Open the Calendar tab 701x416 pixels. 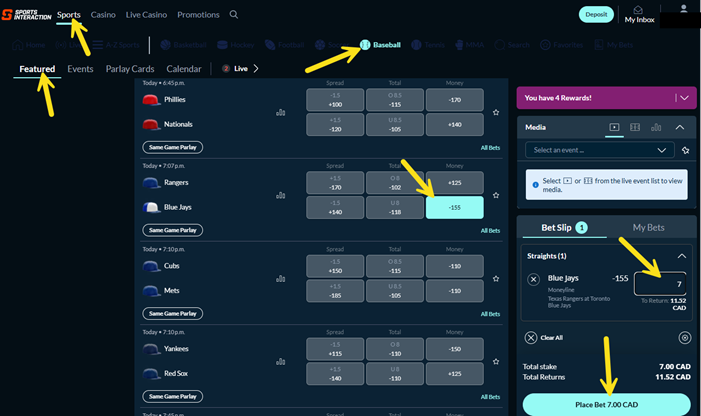pos(184,69)
